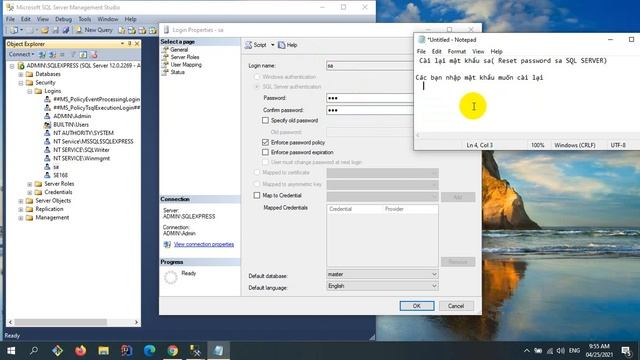Viewport: 640px width, 360px height.
Task: Expand the Server Roles folder in tree
Action: (29, 184)
